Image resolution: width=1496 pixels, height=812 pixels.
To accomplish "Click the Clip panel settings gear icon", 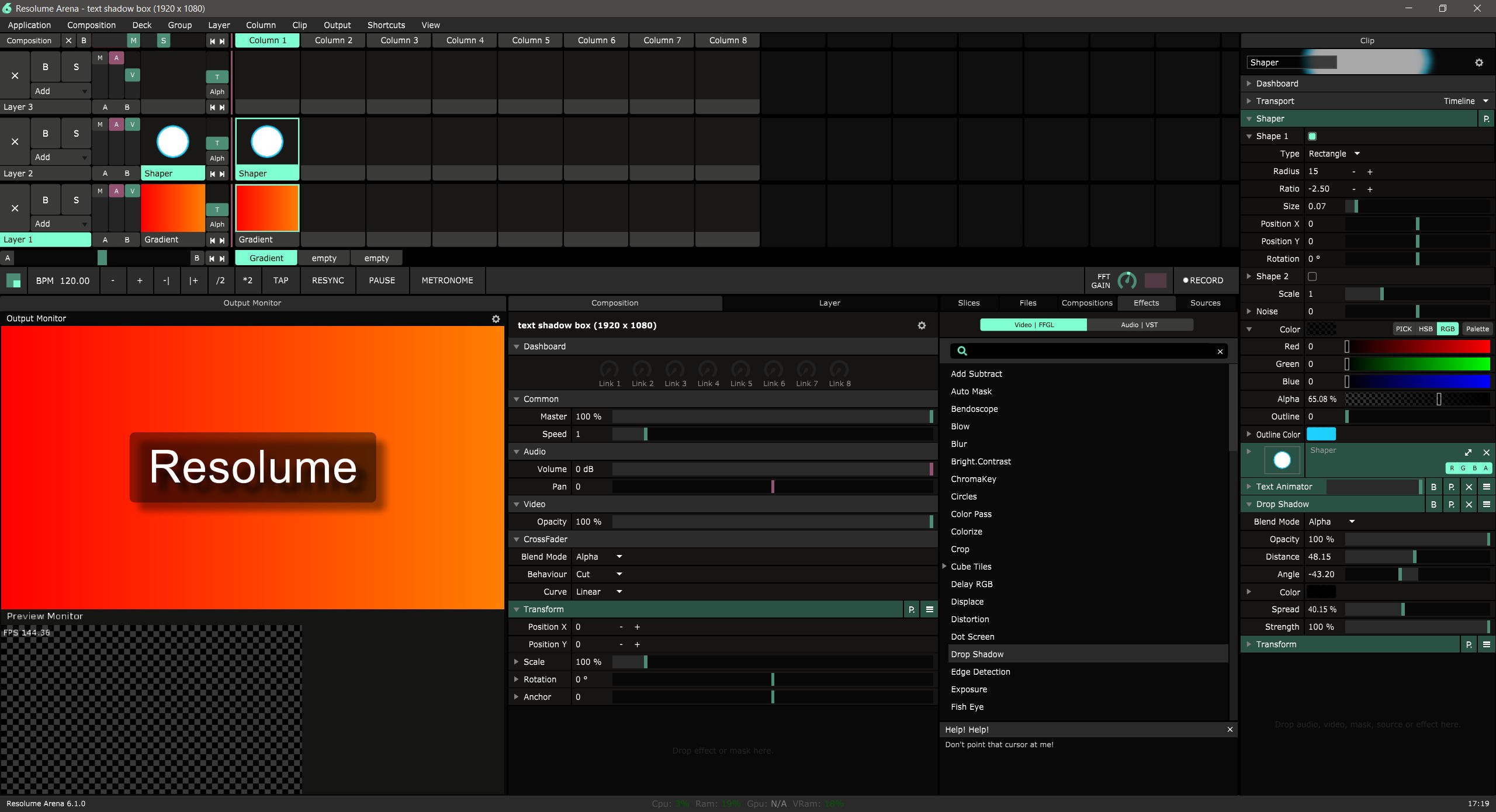I will pyautogui.click(x=1479, y=63).
